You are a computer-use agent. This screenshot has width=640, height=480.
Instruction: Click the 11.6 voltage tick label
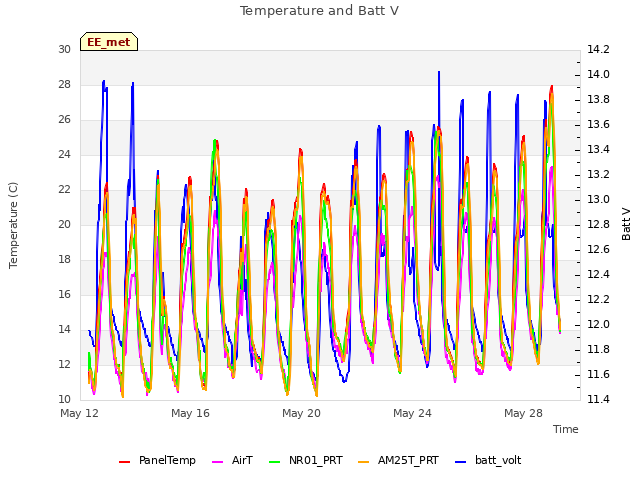tap(598, 374)
